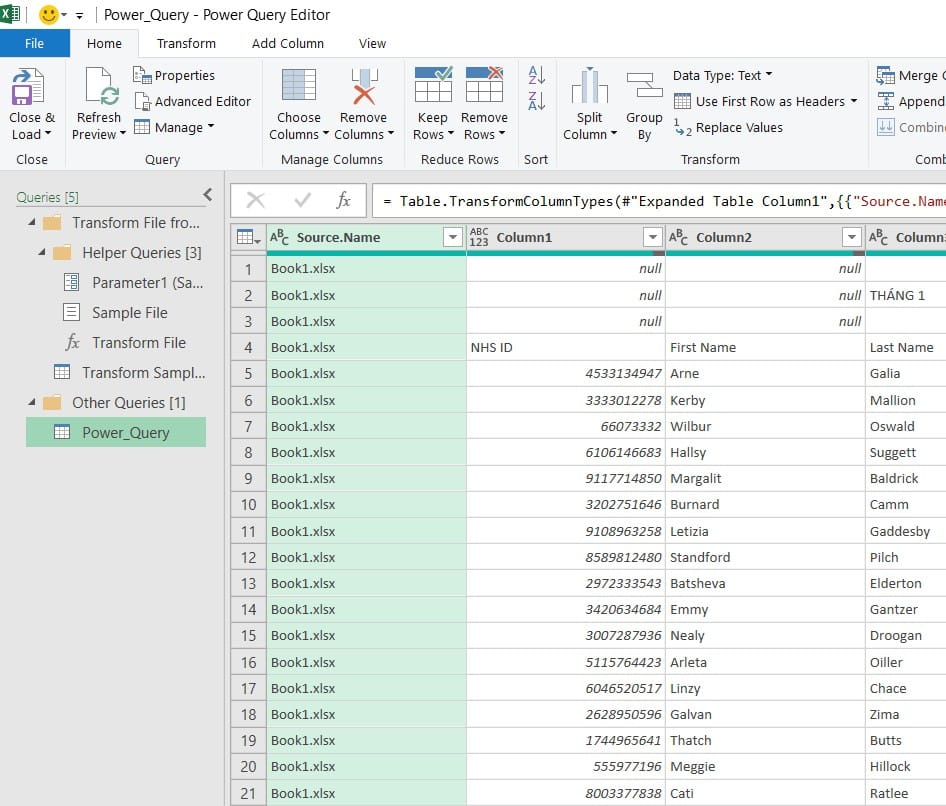Collapse the Helper Queries [3] group
This screenshot has width=946, height=806.
[42, 252]
